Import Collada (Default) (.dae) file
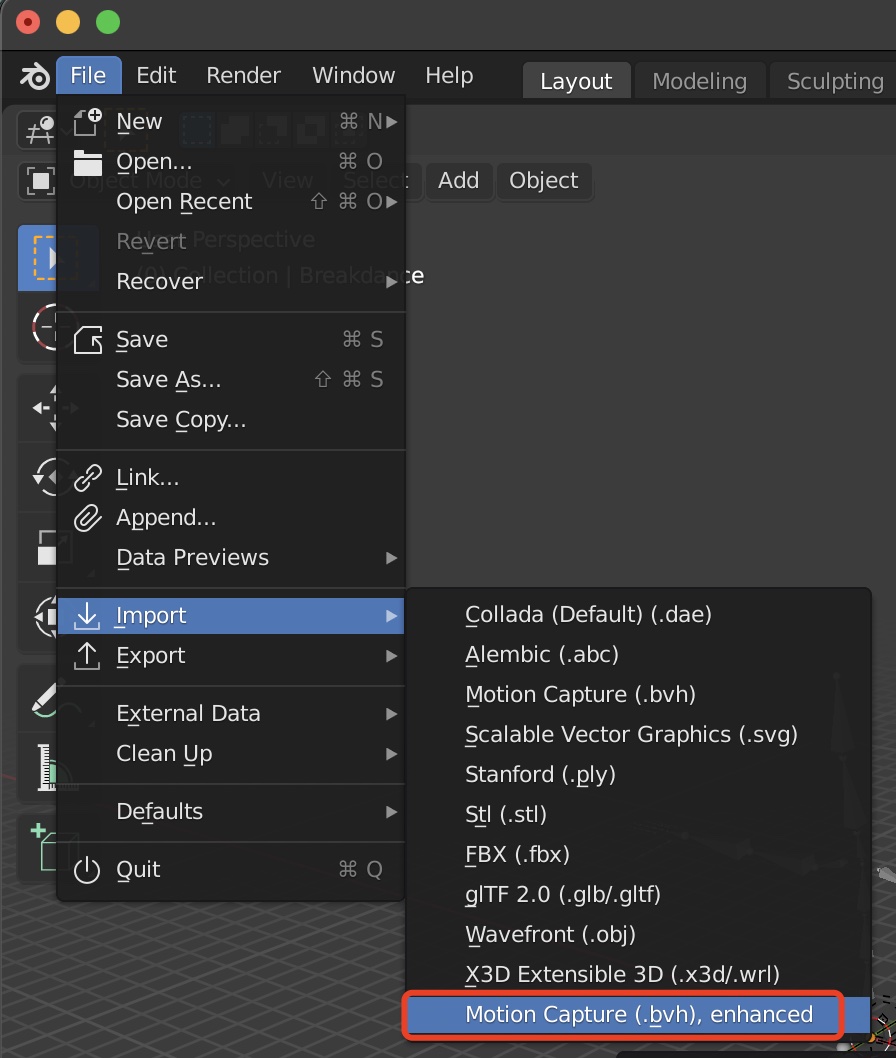Image resolution: width=896 pixels, height=1058 pixels. click(x=638, y=614)
